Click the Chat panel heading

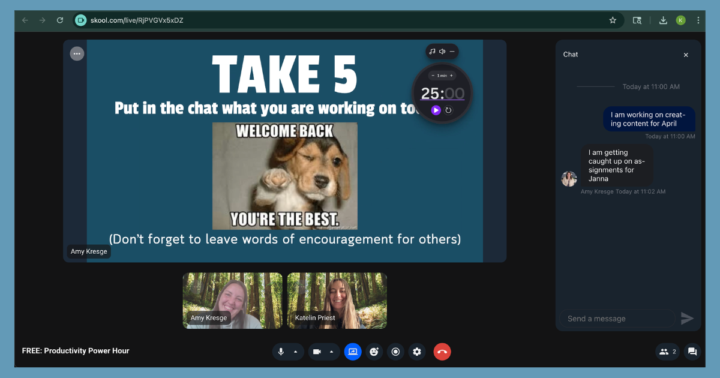[x=570, y=54]
